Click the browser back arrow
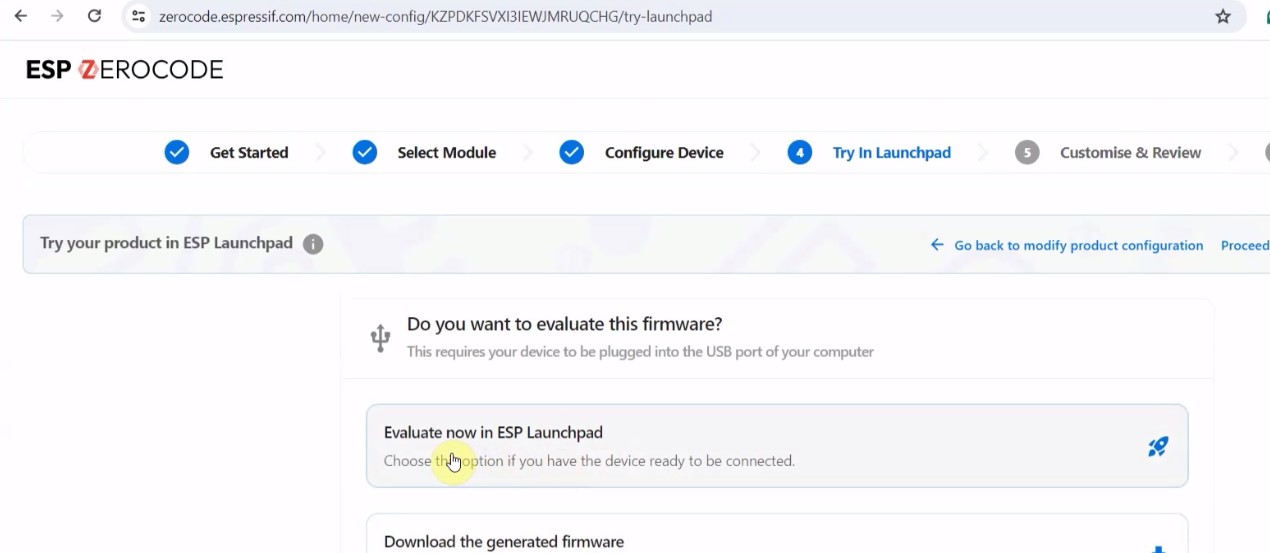Screen dimensions: 1270x553 (20, 16)
